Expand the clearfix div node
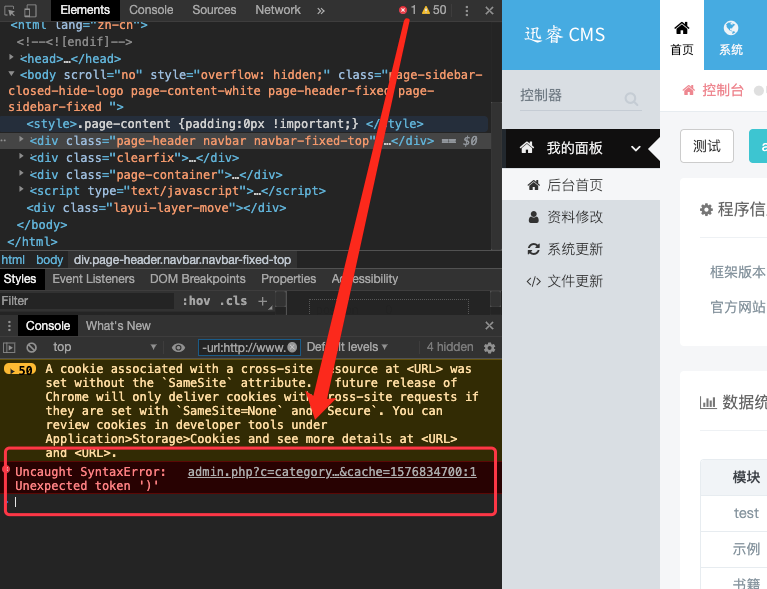Image resolution: width=767 pixels, height=589 pixels. (21, 157)
